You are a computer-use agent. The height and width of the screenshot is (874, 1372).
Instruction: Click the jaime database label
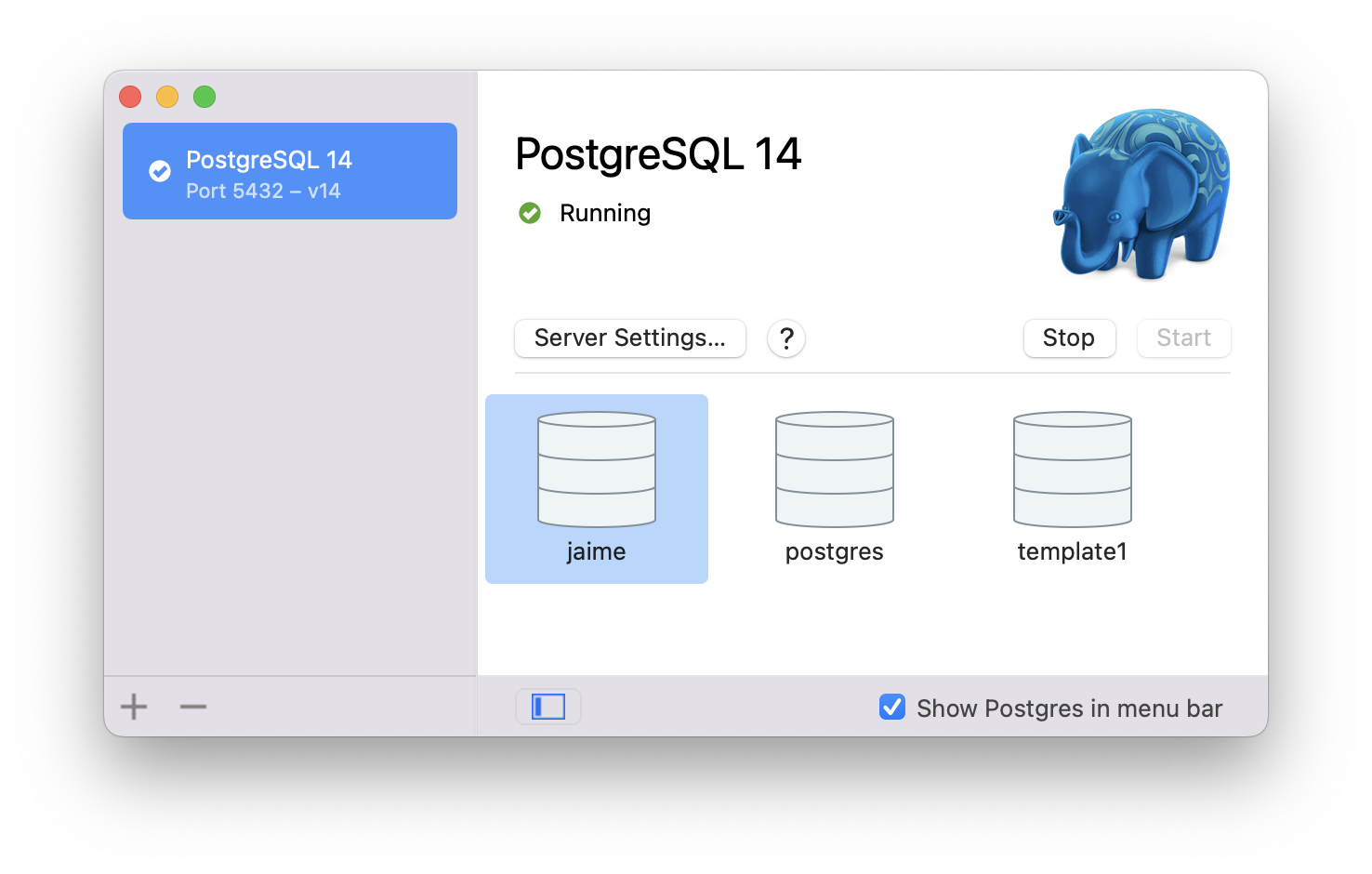pyautogui.click(x=596, y=551)
